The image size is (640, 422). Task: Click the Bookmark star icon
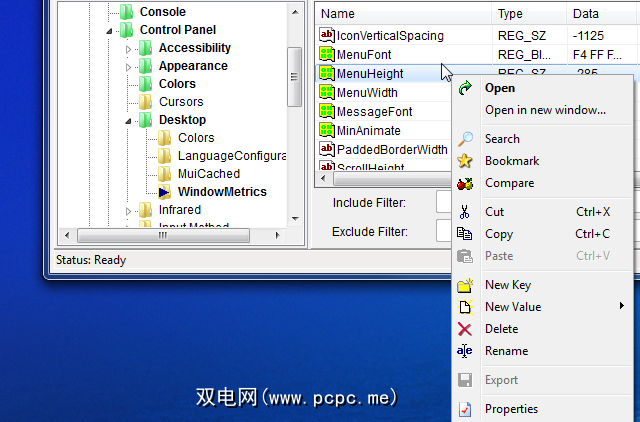click(x=465, y=161)
